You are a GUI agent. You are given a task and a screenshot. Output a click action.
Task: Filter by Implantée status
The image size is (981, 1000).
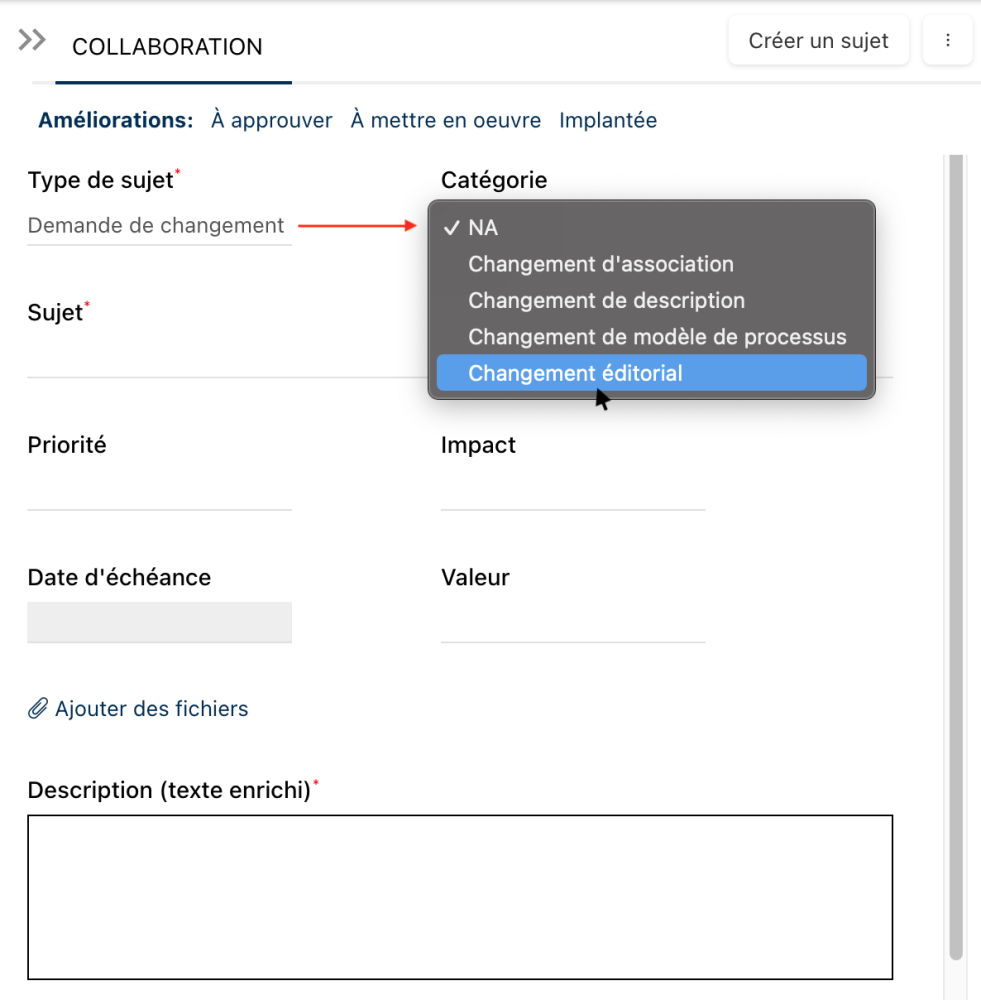pyautogui.click(x=608, y=121)
